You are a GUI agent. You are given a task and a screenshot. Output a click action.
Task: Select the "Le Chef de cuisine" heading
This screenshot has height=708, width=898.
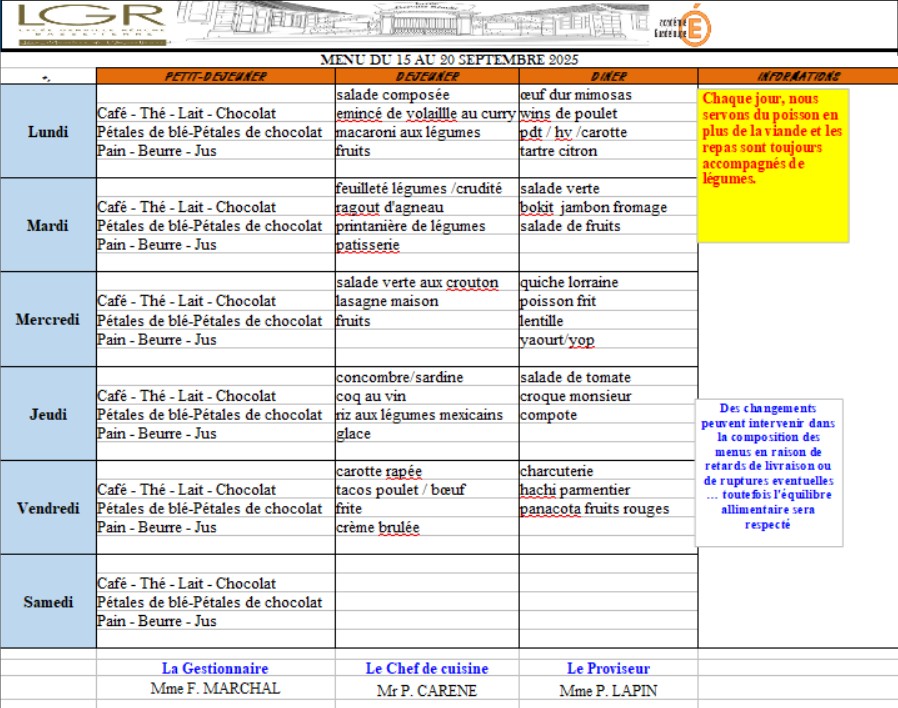click(x=427, y=668)
